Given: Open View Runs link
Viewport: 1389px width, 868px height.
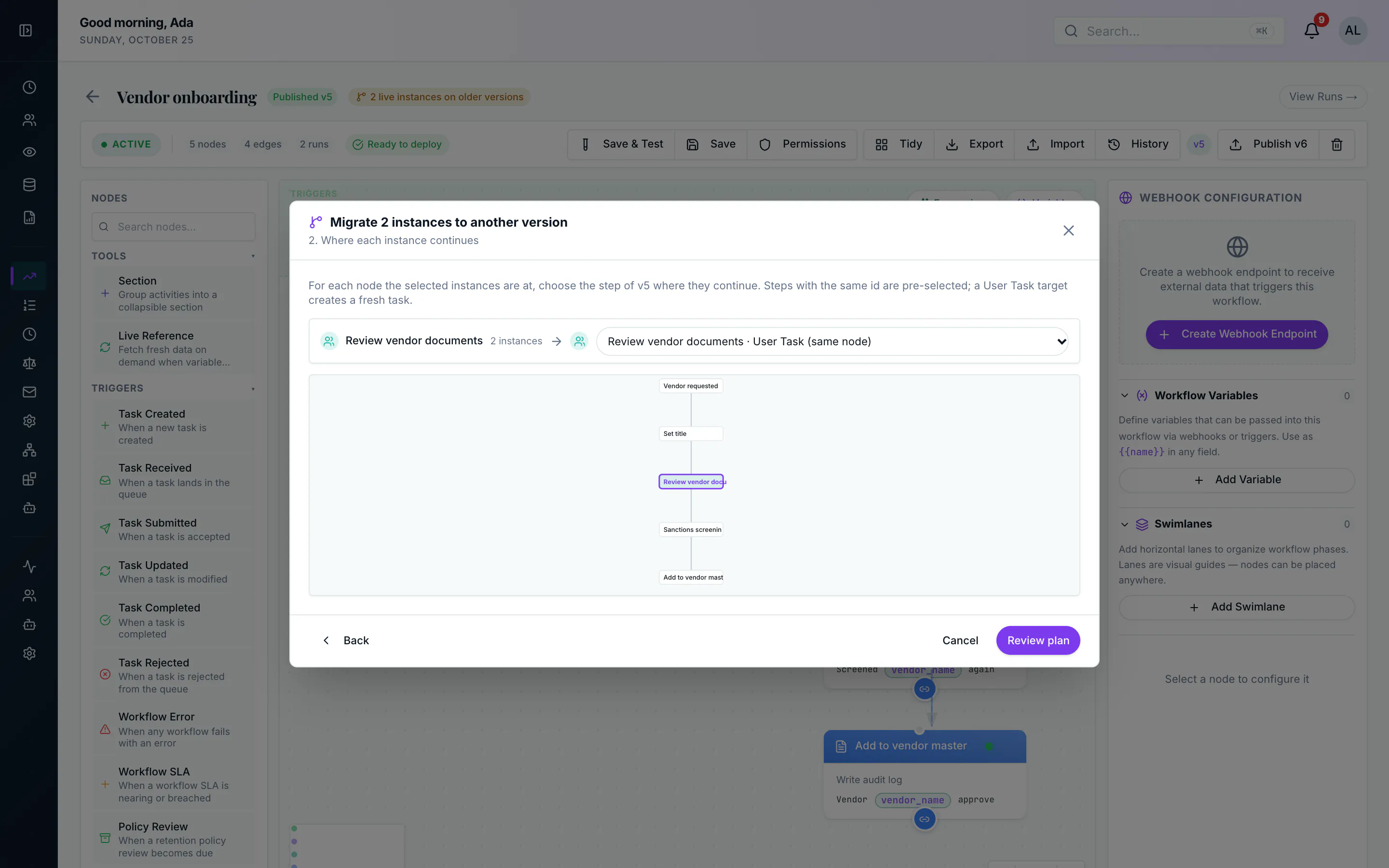Looking at the screenshot, I should point(1322,96).
